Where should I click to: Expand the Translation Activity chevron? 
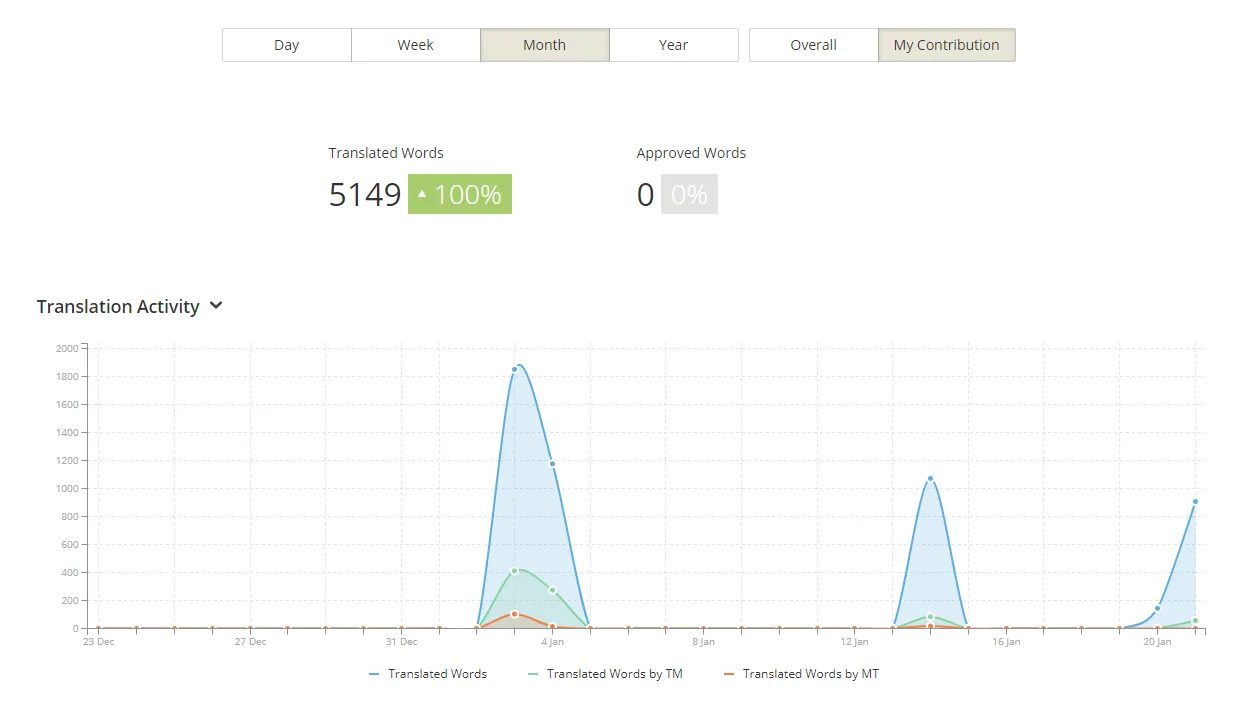click(x=216, y=306)
